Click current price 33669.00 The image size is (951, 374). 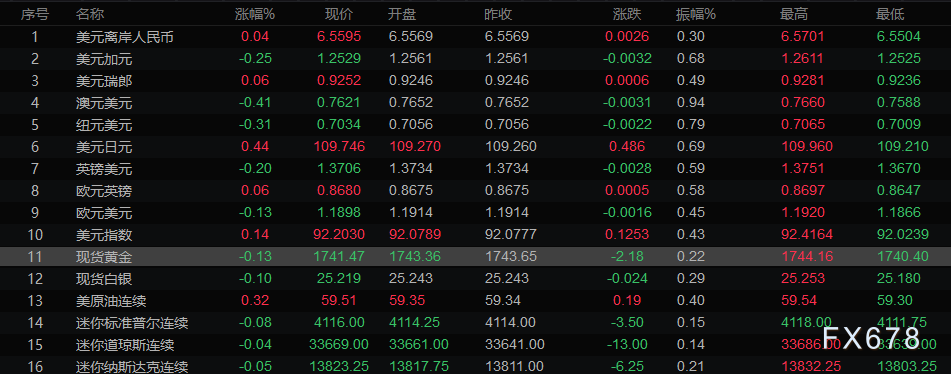point(338,344)
